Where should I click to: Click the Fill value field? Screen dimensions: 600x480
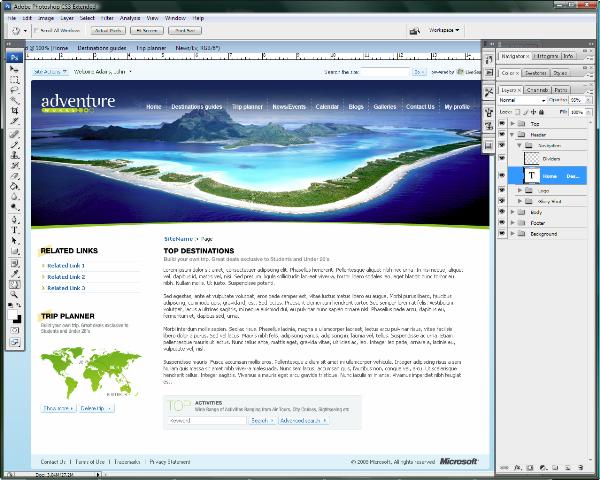tap(577, 112)
